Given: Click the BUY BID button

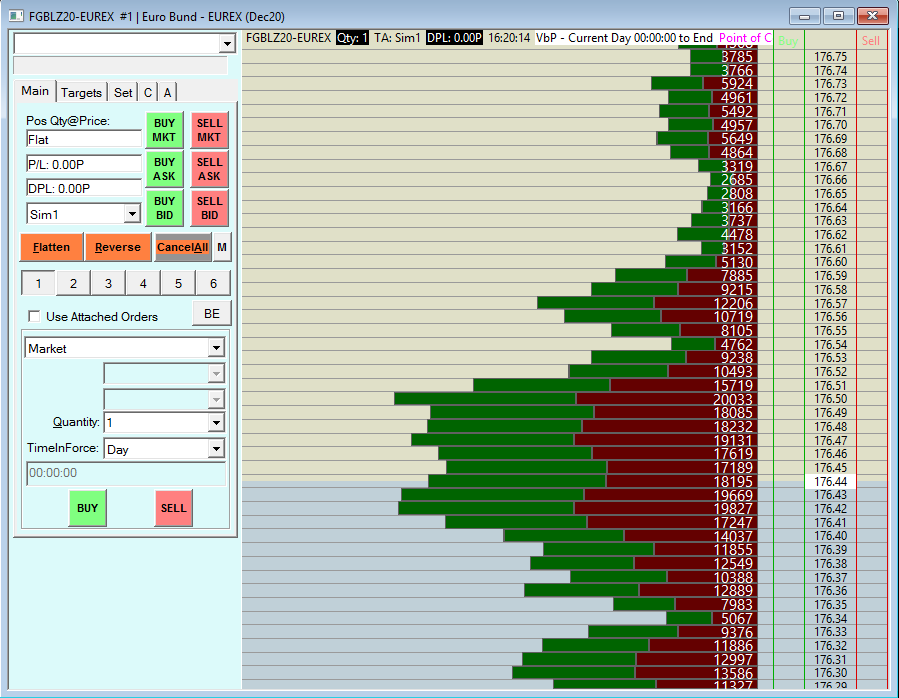Looking at the screenshot, I should (164, 208).
